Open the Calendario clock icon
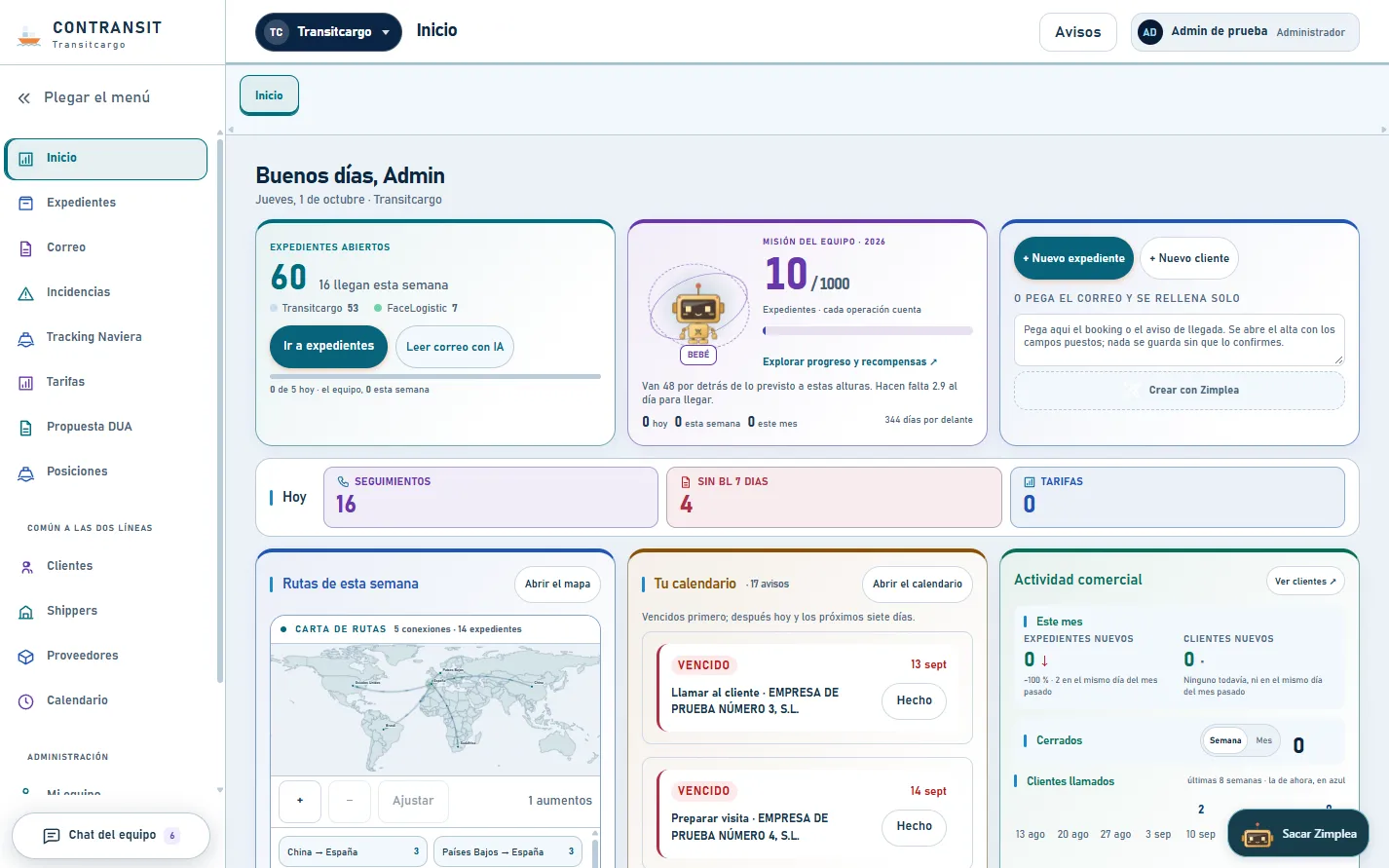Image resolution: width=1389 pixels, height=868 pixels. click(26, 701)
